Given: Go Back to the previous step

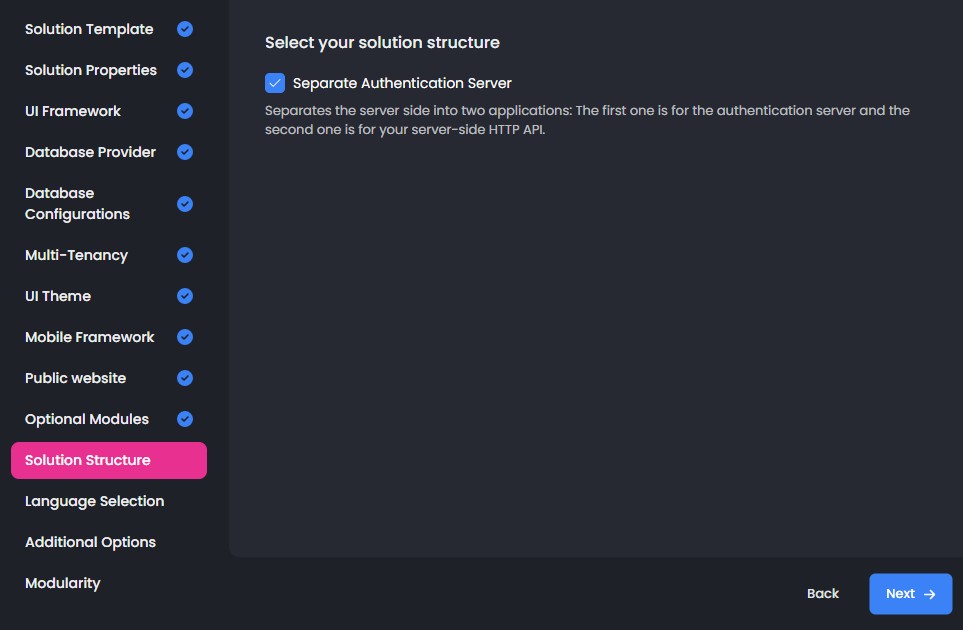Looking at the screenshot, I should [822, 593].
